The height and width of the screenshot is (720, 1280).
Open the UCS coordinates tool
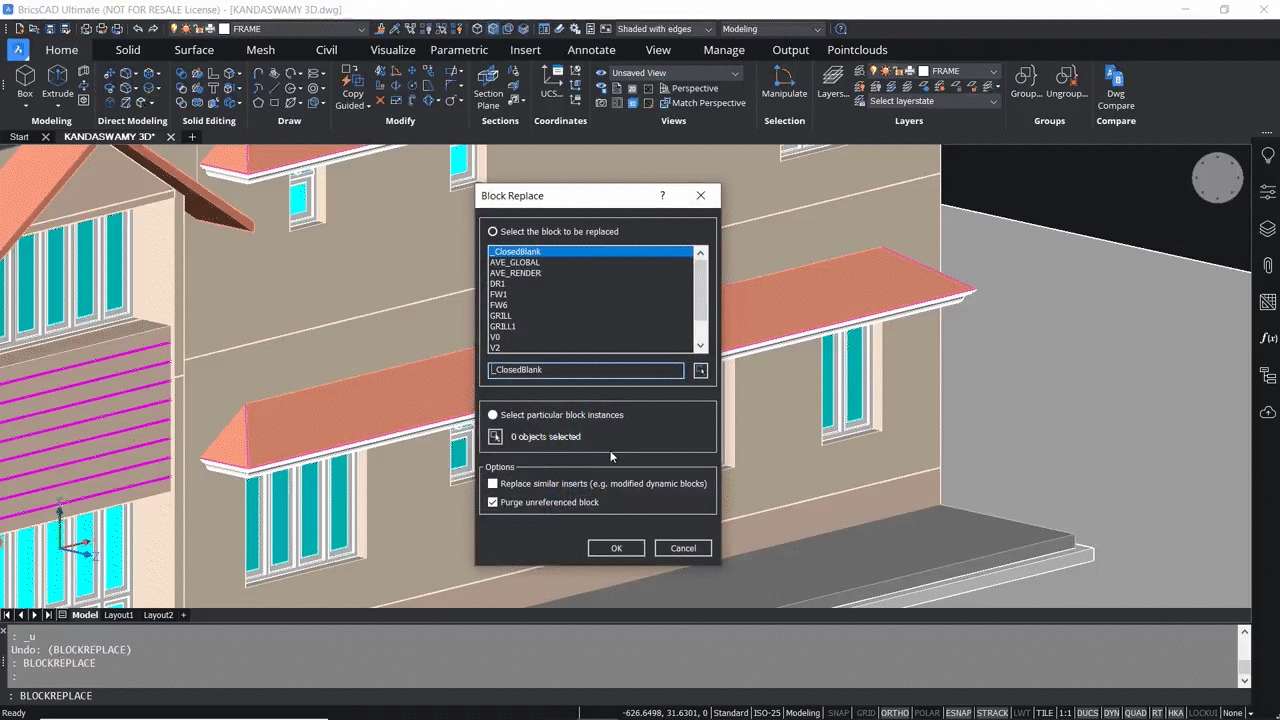pos(552,82)
